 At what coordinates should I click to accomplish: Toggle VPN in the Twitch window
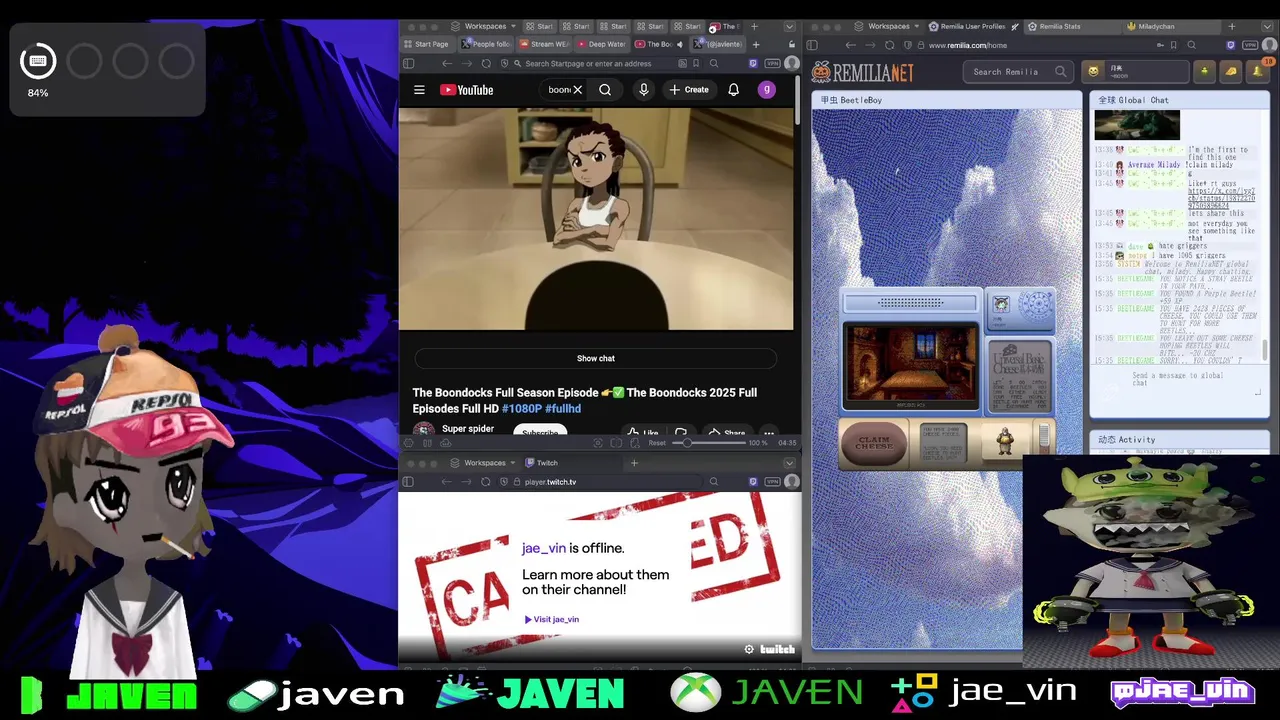tap(772, 482)
